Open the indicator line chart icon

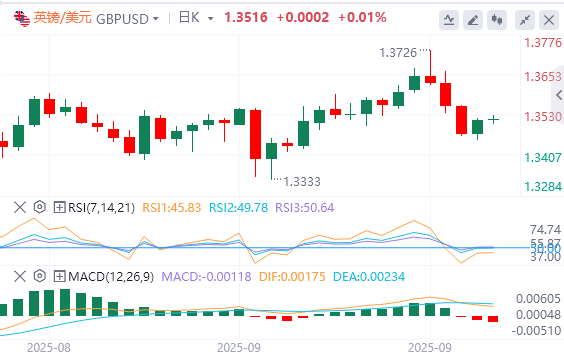449,20
